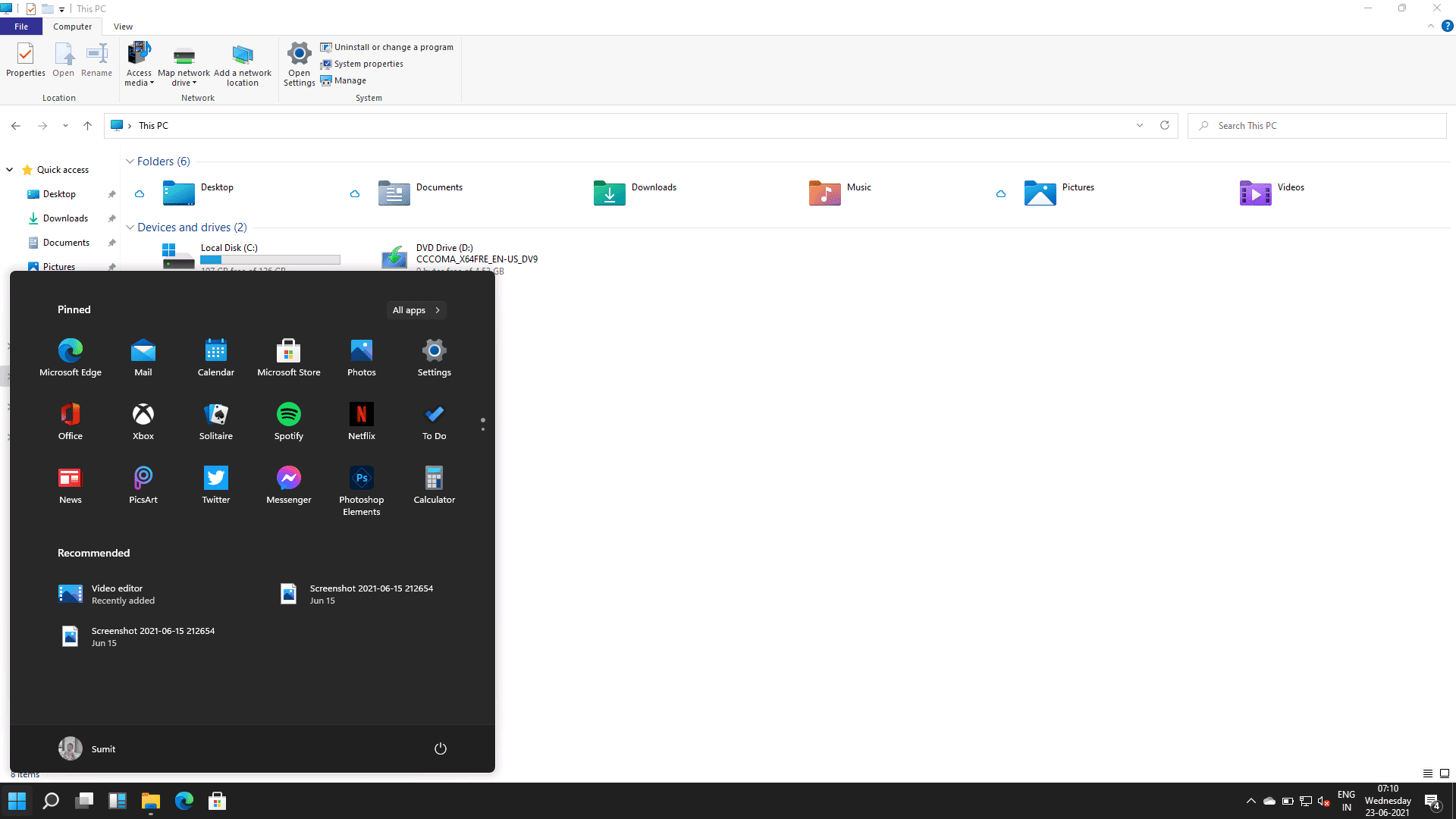The height and width of the screenshot is (819, 1456).
Task: Collapse Quick access in navigation pane
Action: tap(9, 170)
